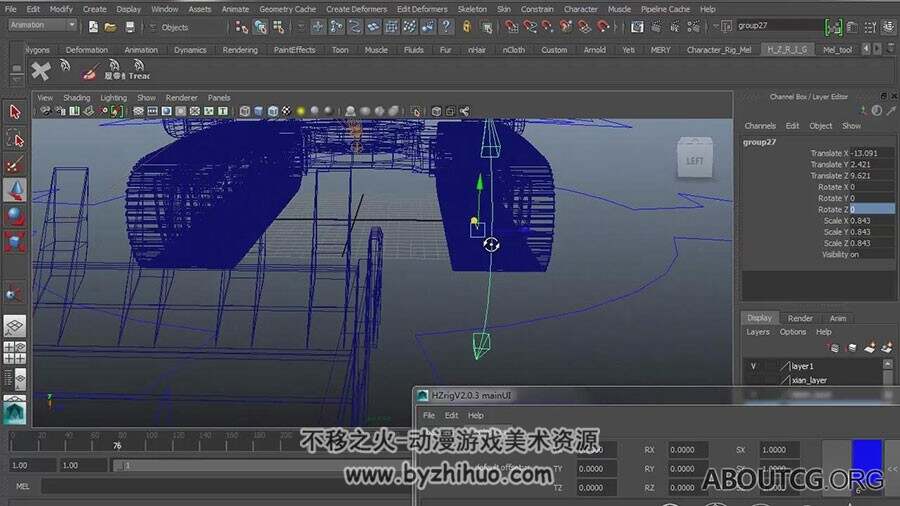Choose the Paint Selection tool in toolbox
Viewport: 900px width, 506px height.
pos(15,165)
